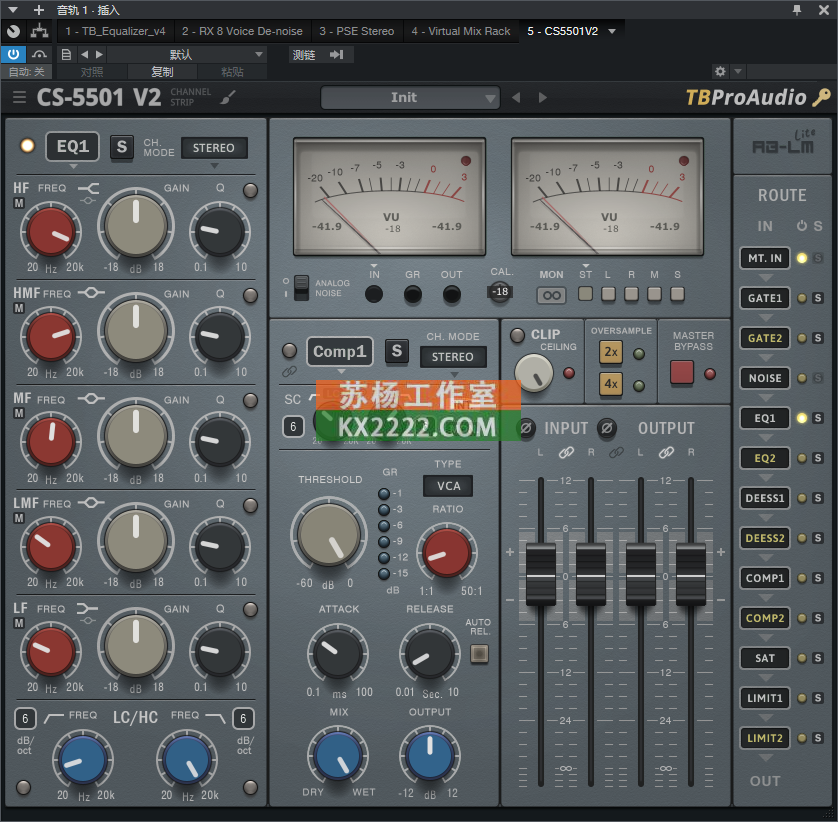
Task: Click the pin window icon
Action: pos(797,10)
